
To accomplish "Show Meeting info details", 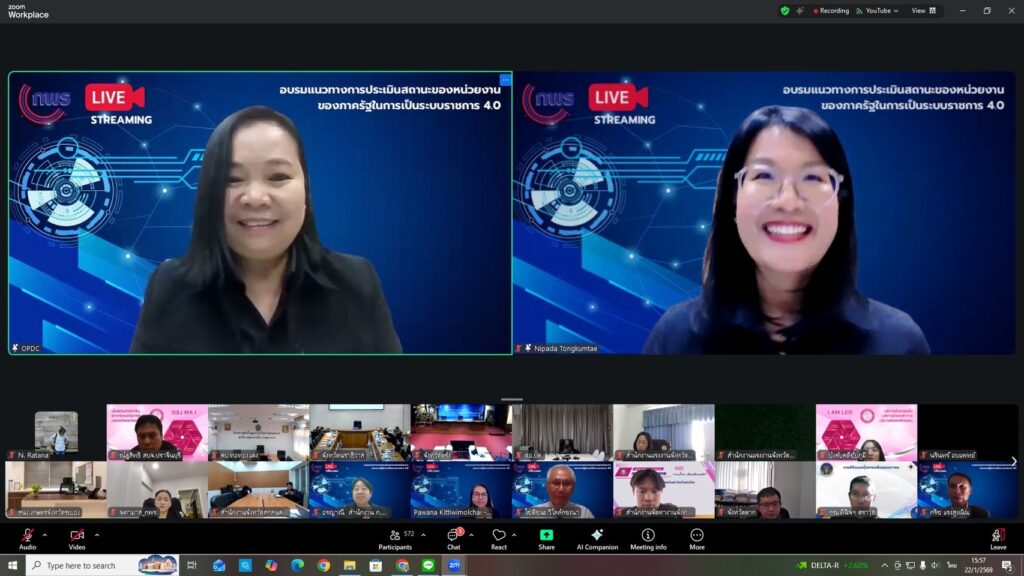I will 648,538.
